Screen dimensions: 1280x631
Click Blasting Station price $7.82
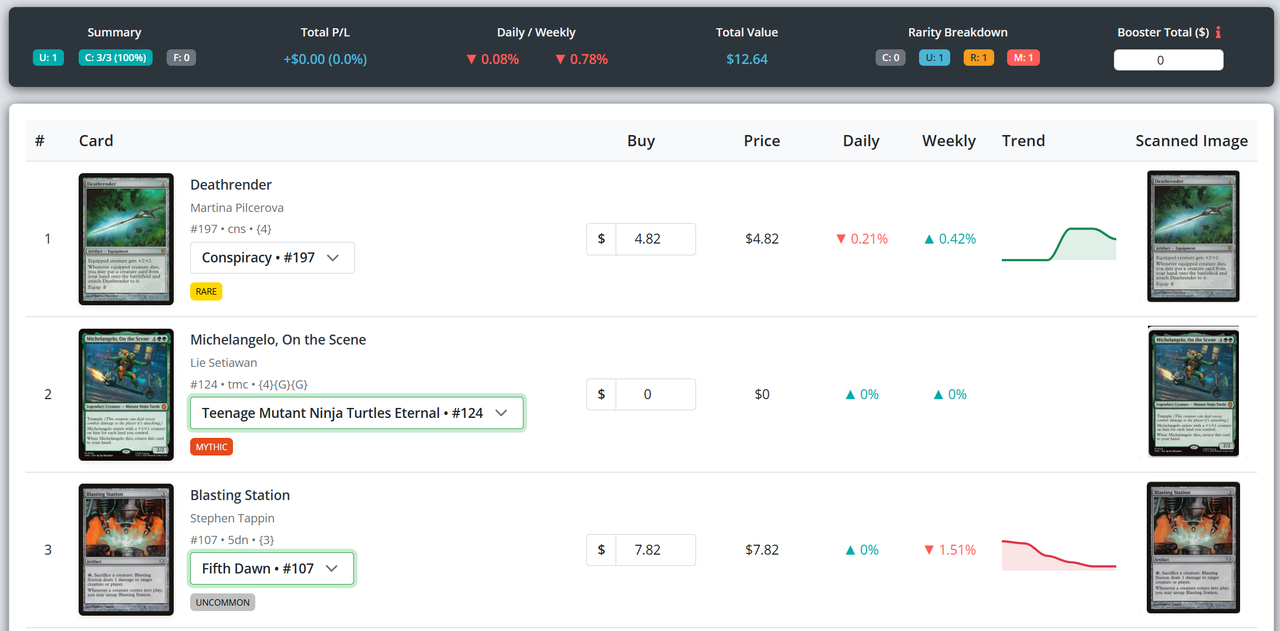(x=762, y=550)
